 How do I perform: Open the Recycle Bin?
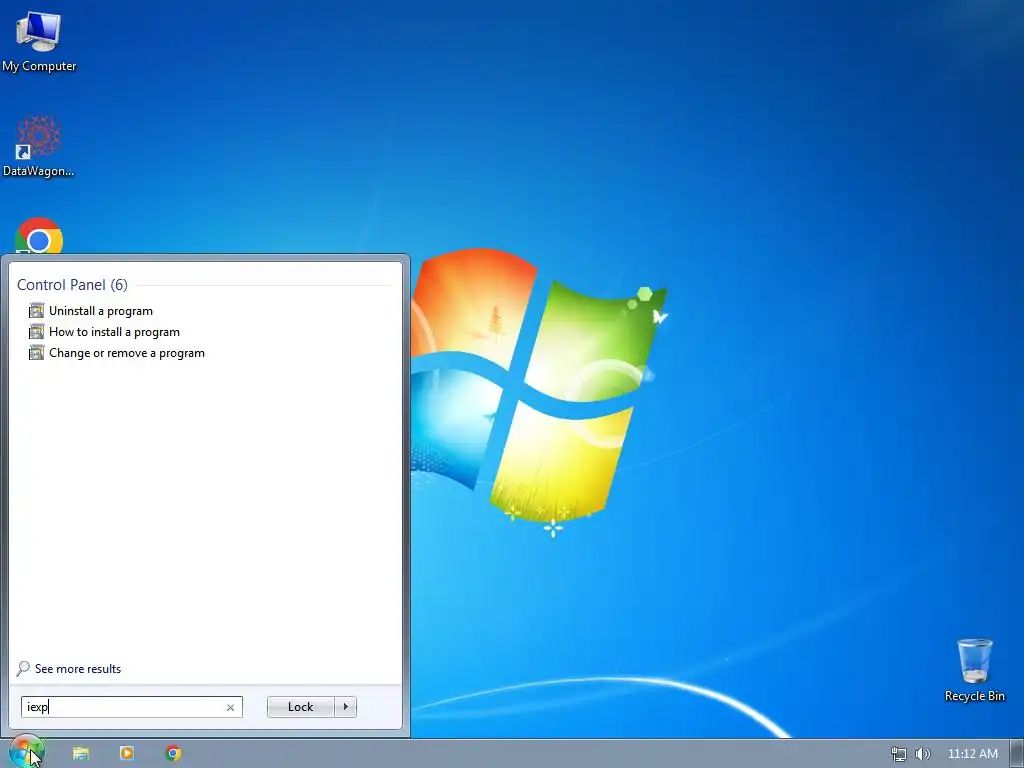point(974,670)
